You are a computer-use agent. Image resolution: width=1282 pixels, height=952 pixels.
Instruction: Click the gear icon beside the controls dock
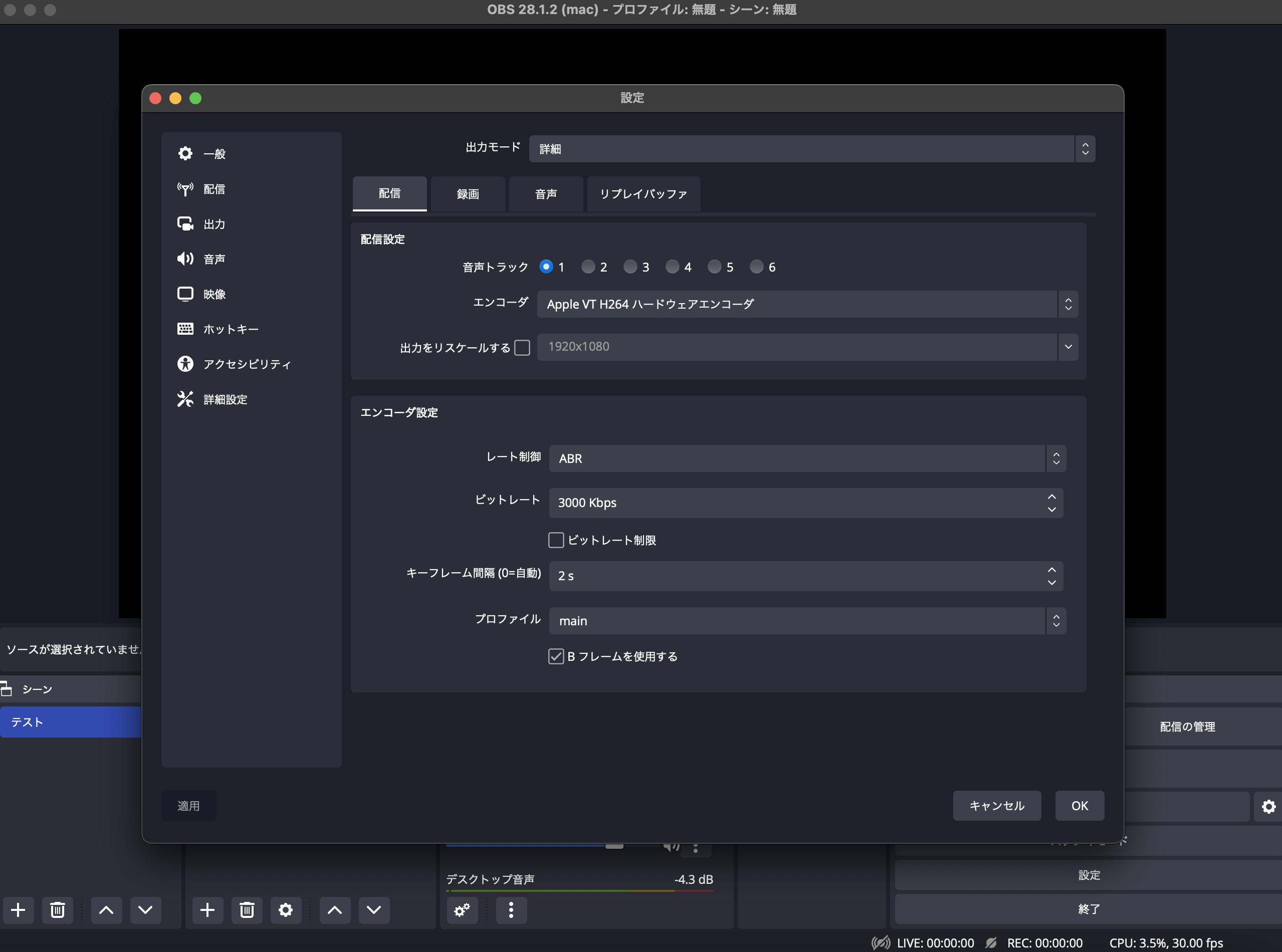click(1269, 807)
